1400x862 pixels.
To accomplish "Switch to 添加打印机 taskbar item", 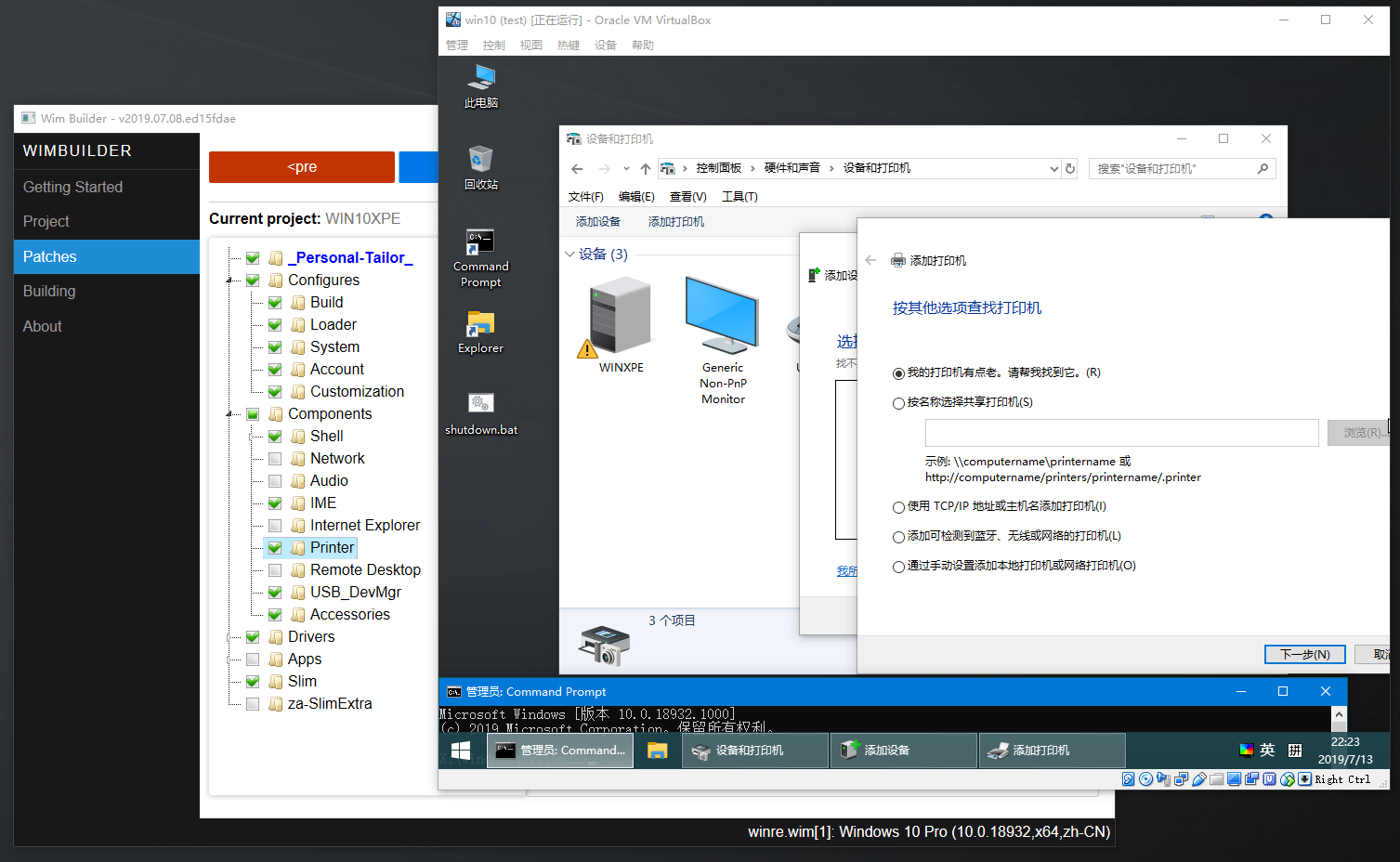I will click(1053, 751).
